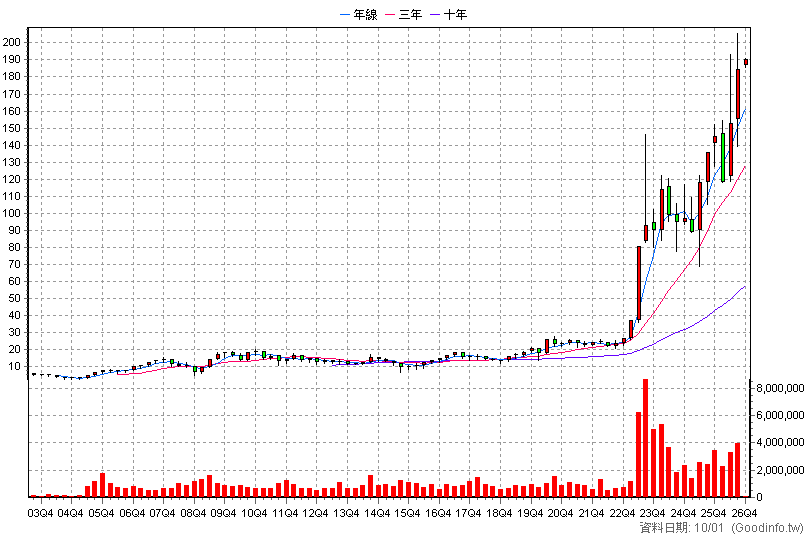Click the end of the pink three-year line
The image size is (808, 540).
[x=745, y=166]
